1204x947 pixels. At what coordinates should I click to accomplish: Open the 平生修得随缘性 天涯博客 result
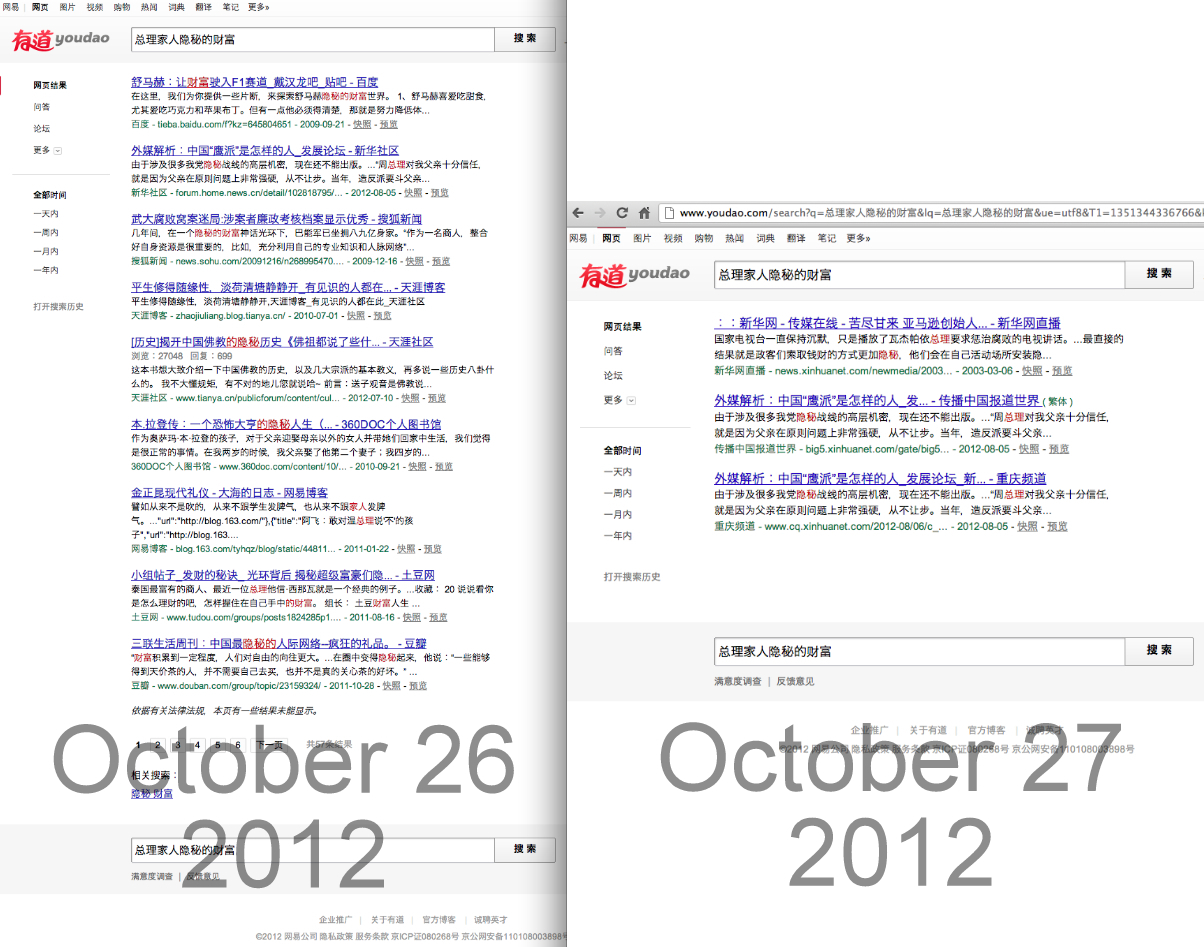point(288,287)
